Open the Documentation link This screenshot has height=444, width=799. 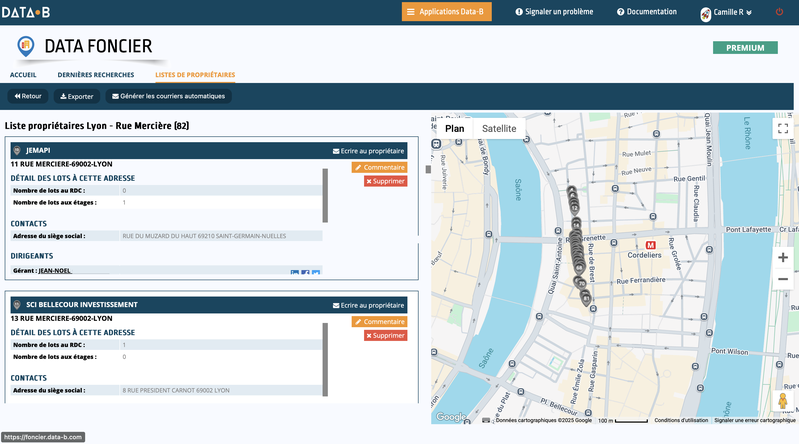click(647, 12)
